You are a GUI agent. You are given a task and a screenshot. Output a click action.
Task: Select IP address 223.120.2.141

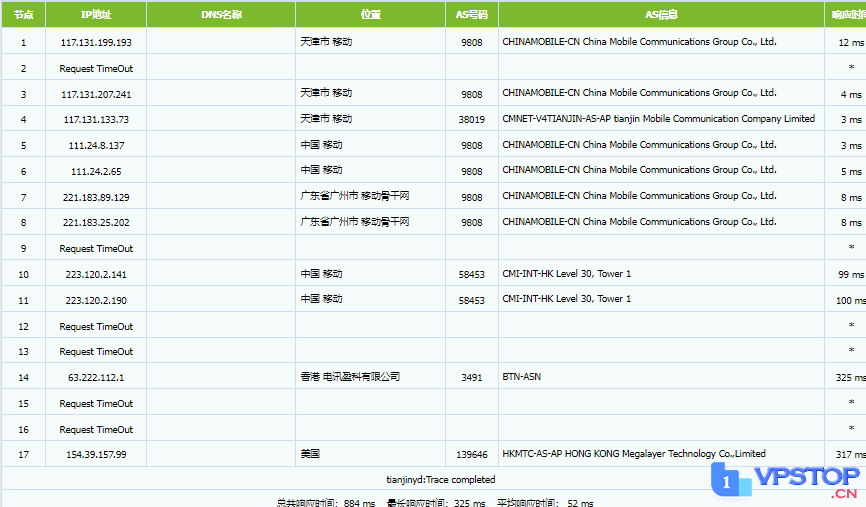tap(96, 274)
